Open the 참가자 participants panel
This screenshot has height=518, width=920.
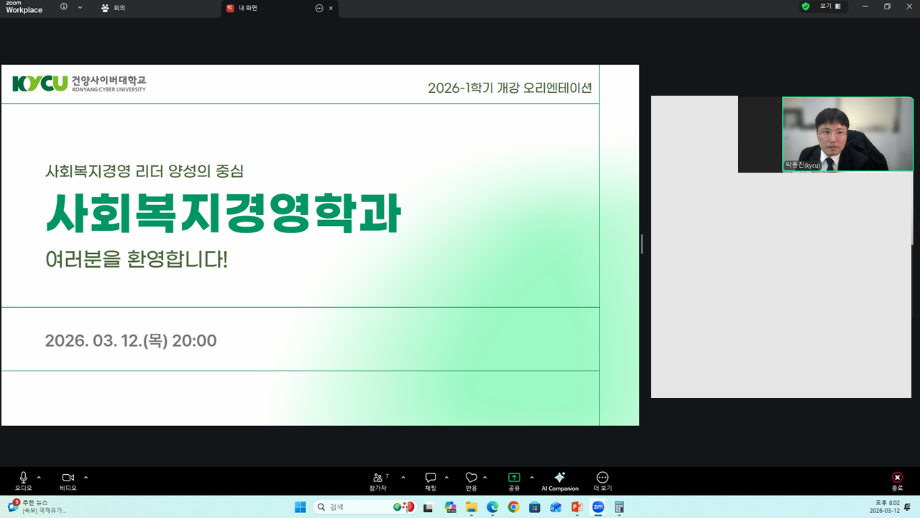(x=378, y=481)
